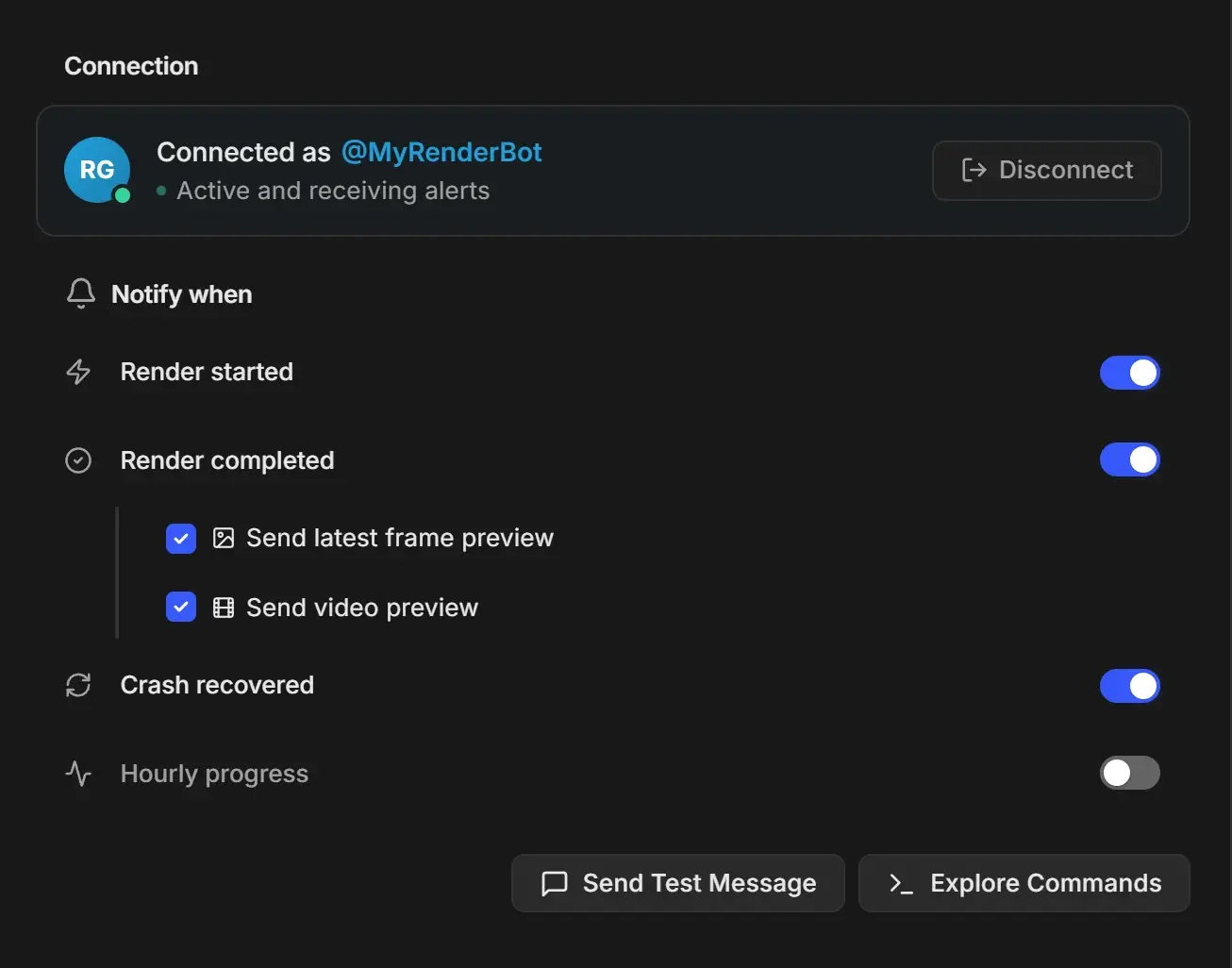Image resolution: width=1232 pixels, height=968 pixels.
Task: Click the bell icon beside Notify when
Action: coord(81,293)
